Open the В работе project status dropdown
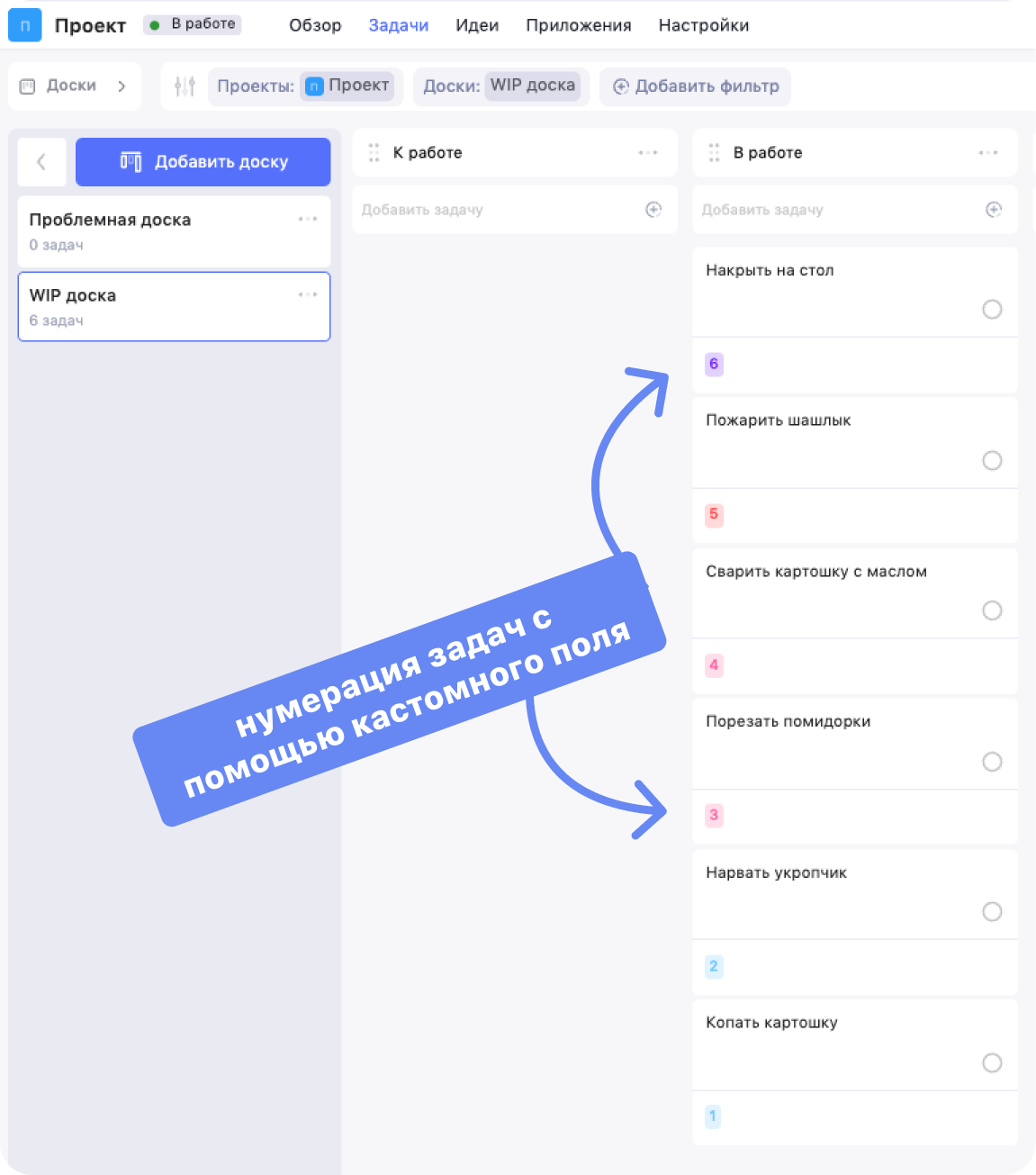Viewport: 1036px width, 1175px height. [193, 24]
